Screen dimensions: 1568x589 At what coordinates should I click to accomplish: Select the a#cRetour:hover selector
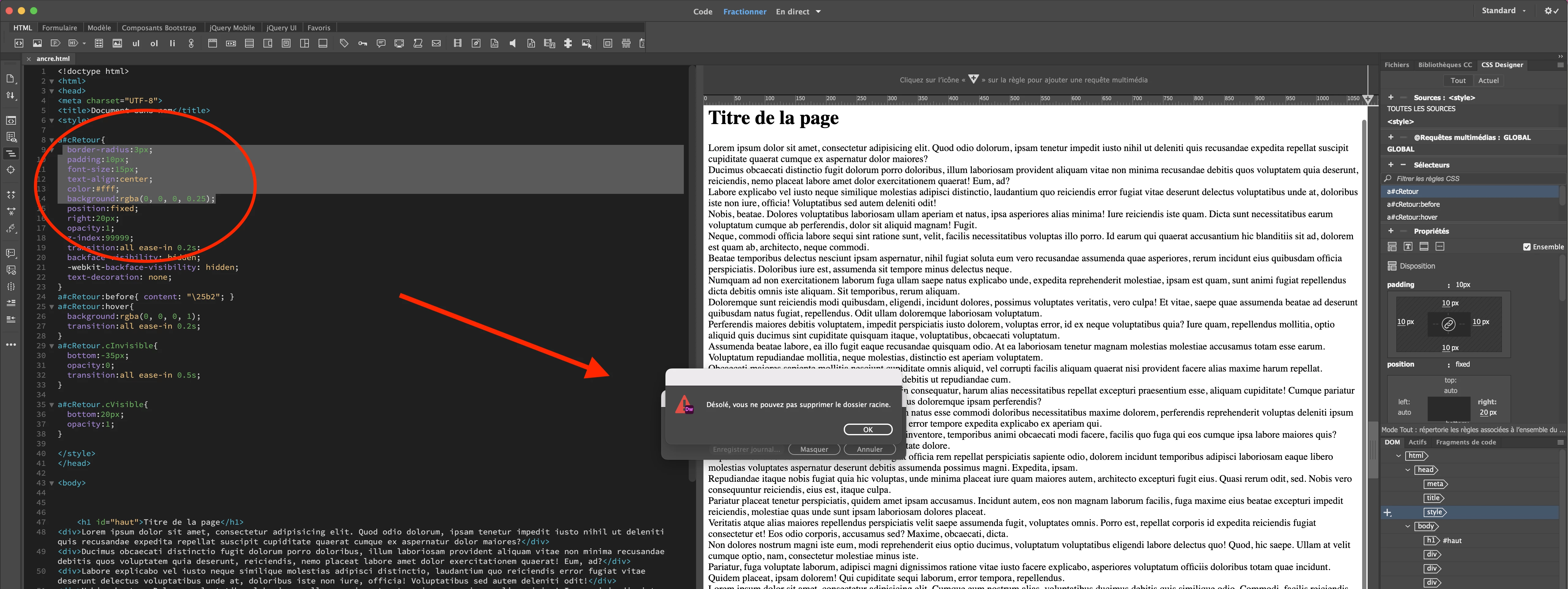coord(1411,217)
